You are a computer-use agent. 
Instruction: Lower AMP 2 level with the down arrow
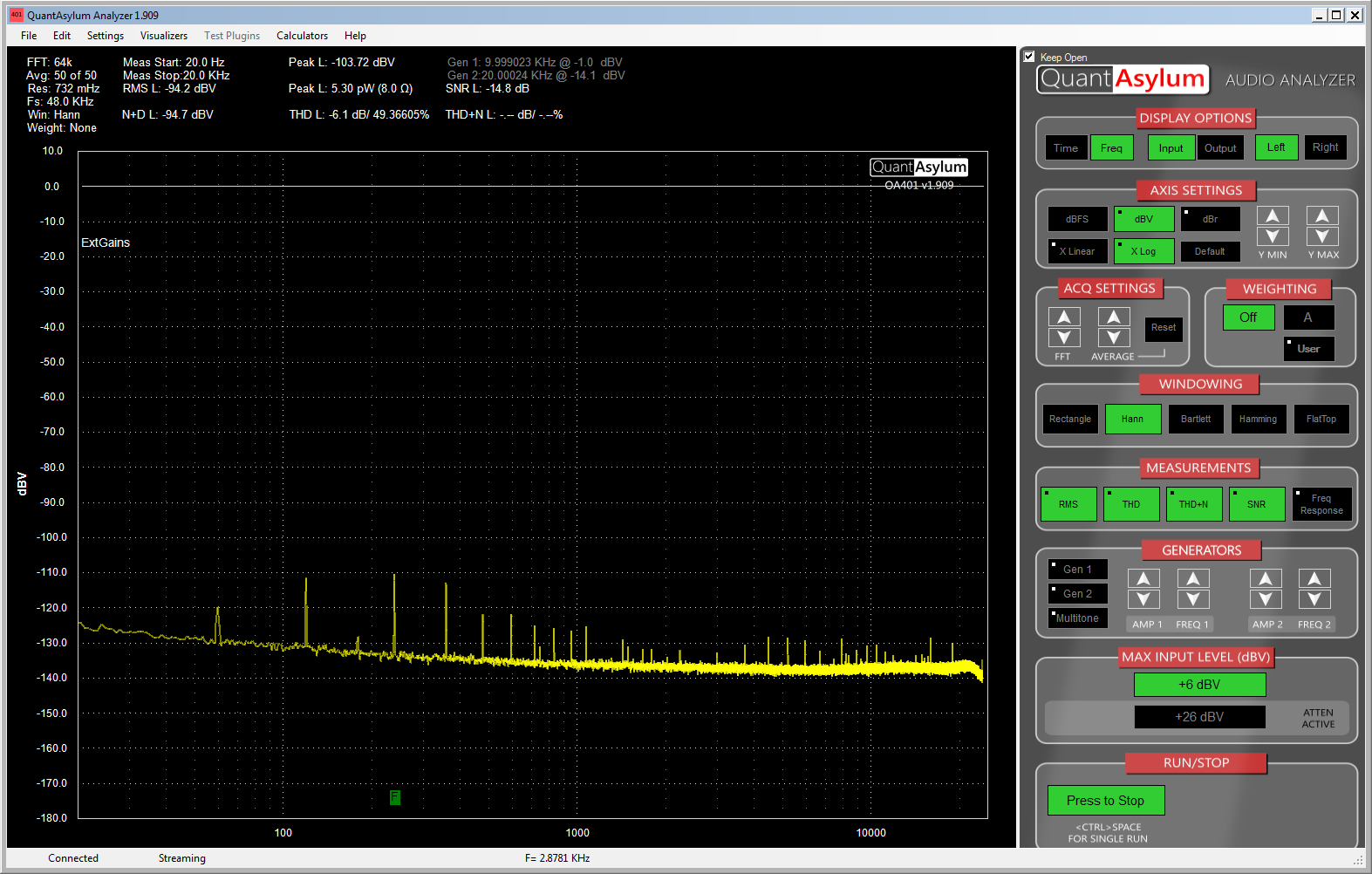coord(1266,599)
